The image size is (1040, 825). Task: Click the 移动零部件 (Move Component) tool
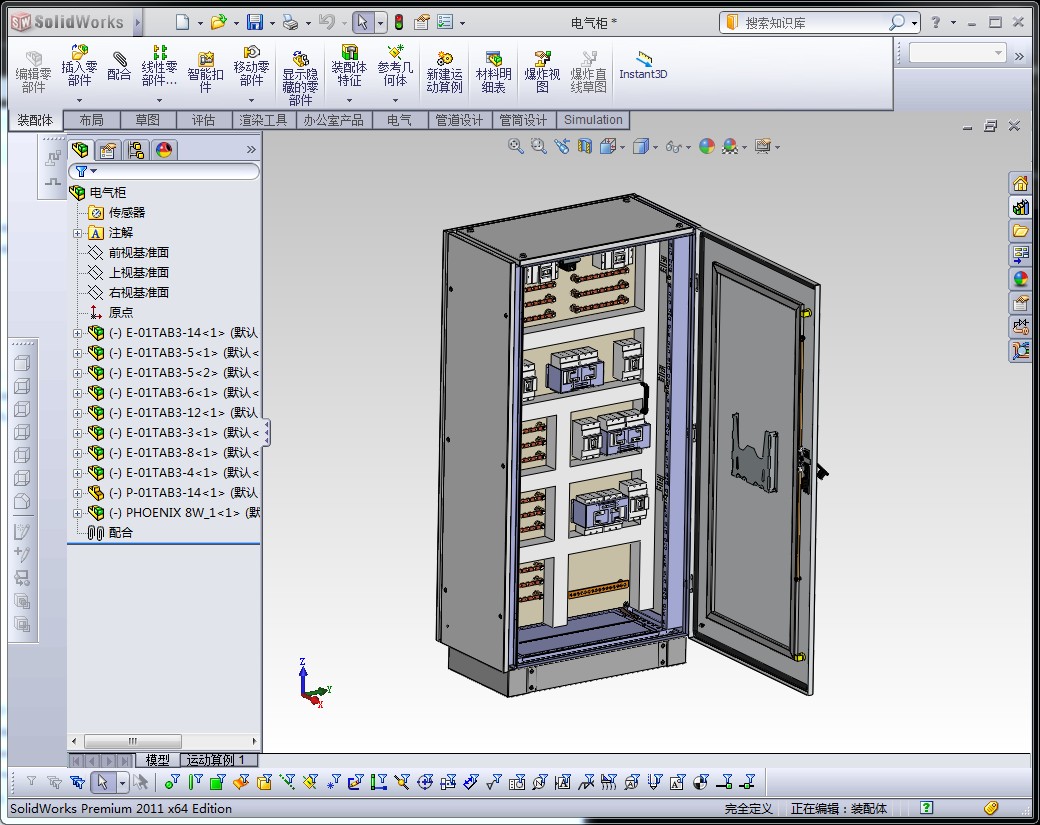(x=251, y=66)
